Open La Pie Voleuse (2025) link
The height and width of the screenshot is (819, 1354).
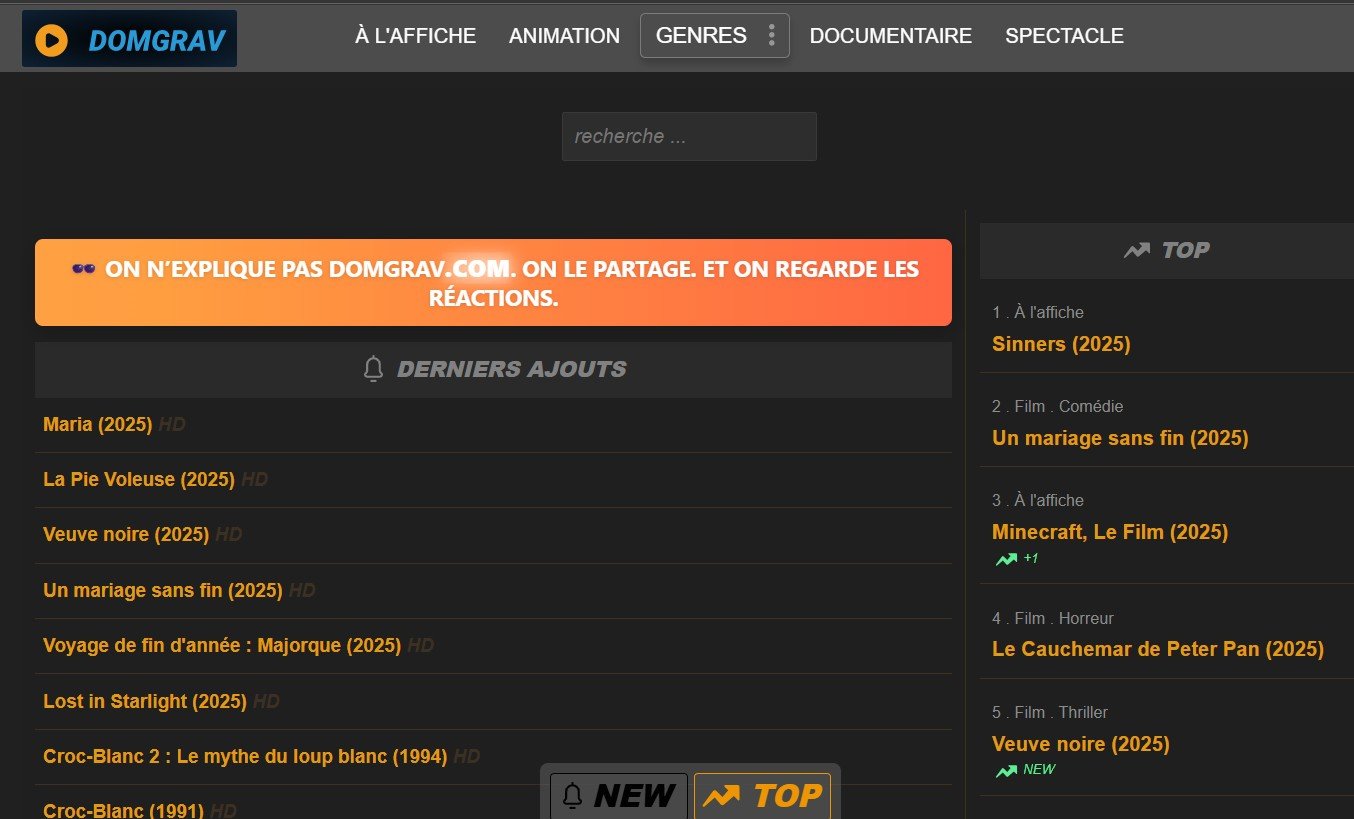[x=138, y=480]
